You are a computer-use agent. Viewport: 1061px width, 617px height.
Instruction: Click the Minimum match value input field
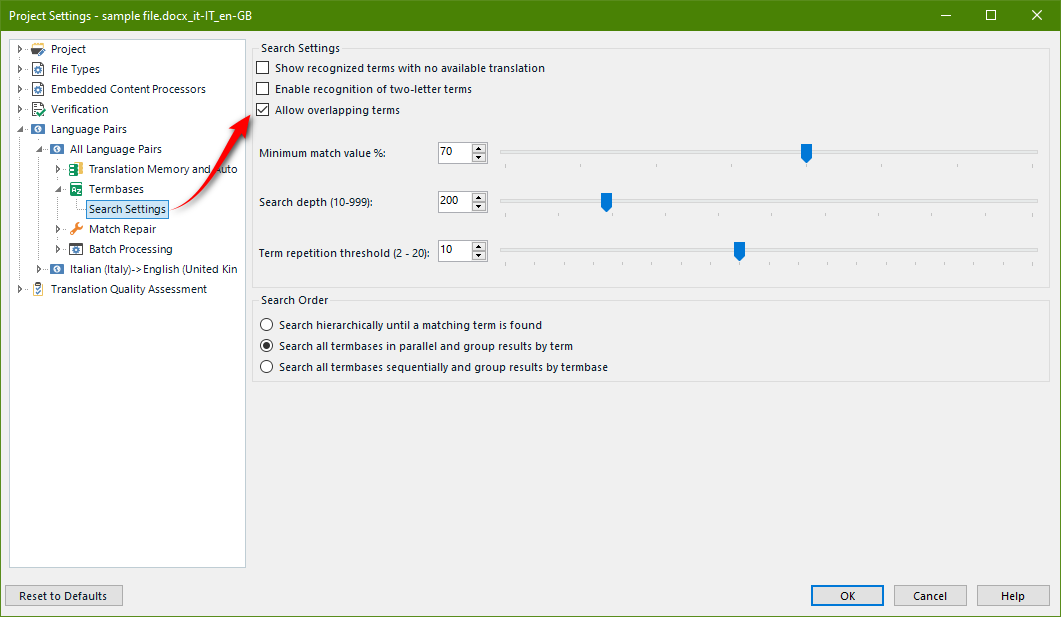[455, 152]
